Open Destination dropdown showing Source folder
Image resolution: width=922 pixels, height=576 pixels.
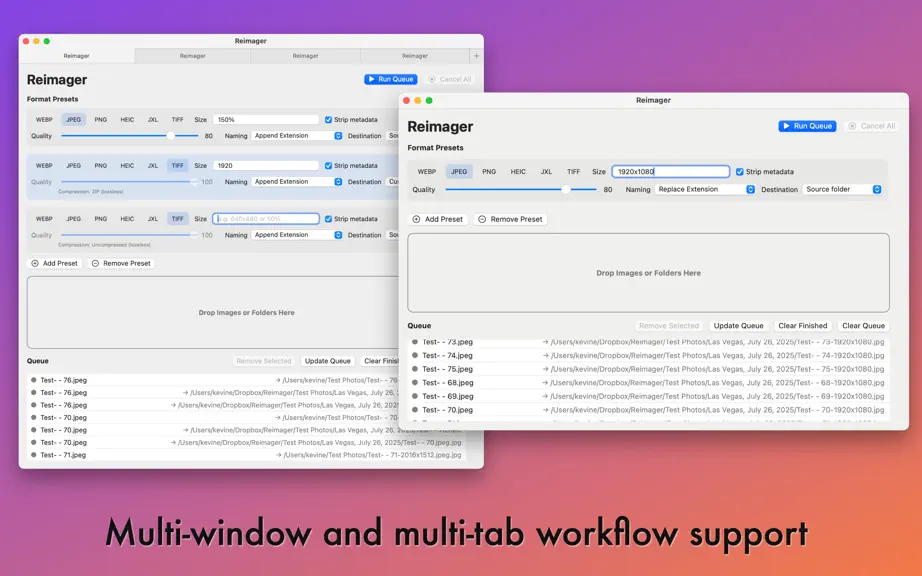click(843, 189)
